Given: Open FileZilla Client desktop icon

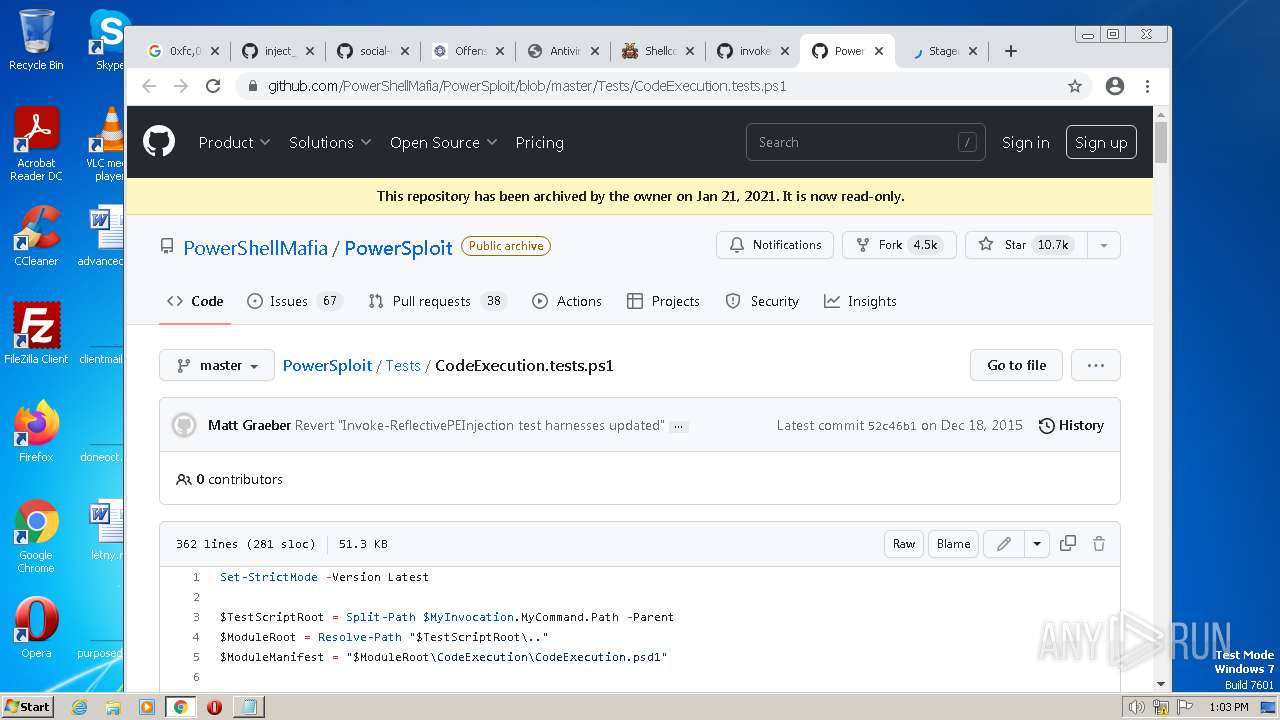Looking at the screenshot, I should click(36, 333).
